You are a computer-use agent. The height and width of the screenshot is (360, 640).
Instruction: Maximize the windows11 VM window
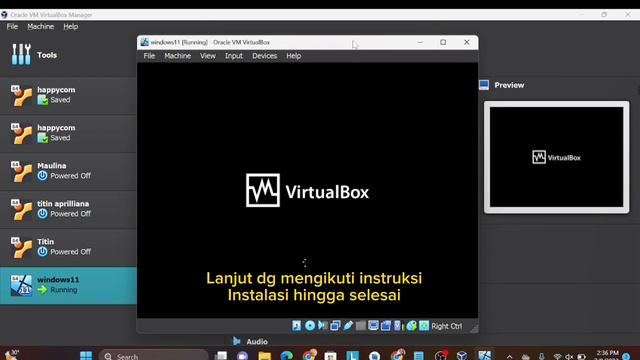click(443, 42)
